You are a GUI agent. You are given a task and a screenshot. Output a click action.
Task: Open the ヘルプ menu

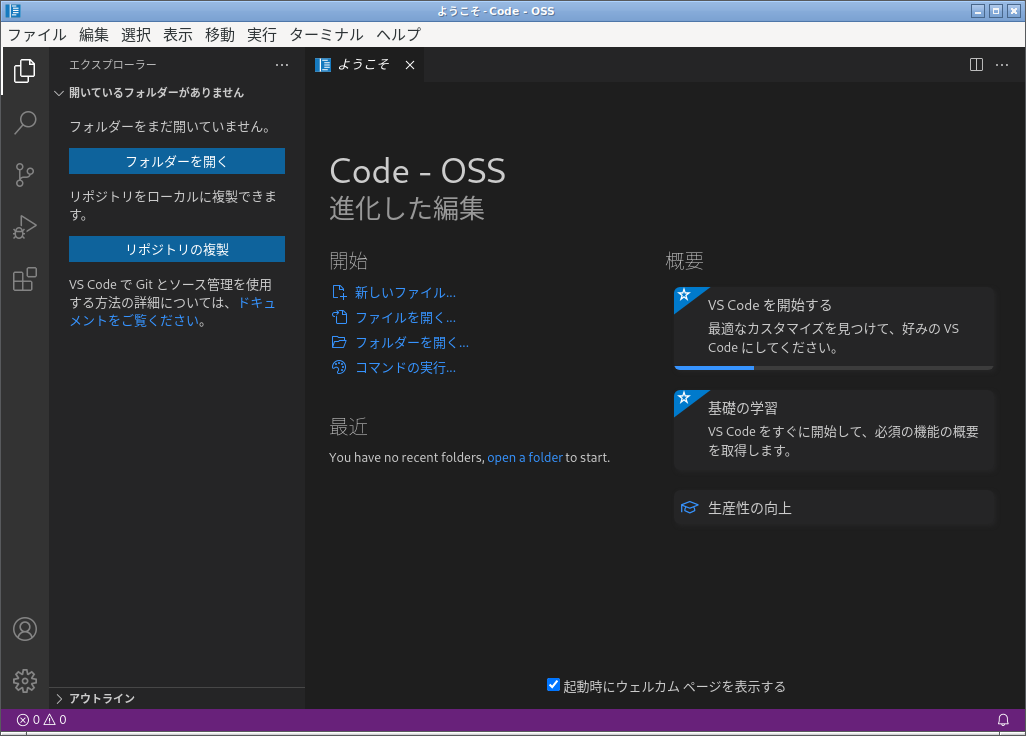tap(398, 35)
